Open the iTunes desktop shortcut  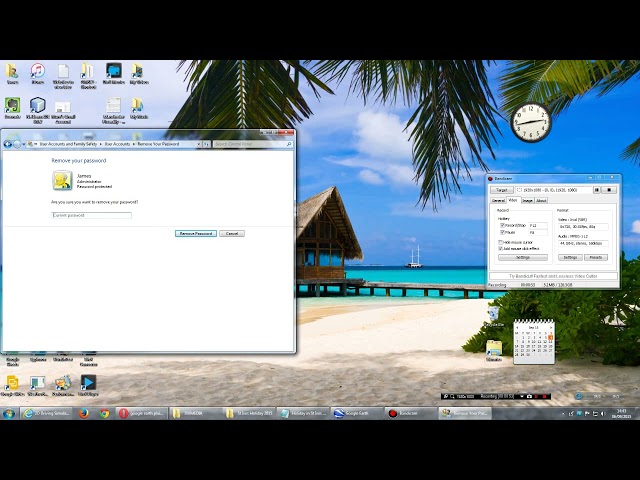(x=38, y=73)
